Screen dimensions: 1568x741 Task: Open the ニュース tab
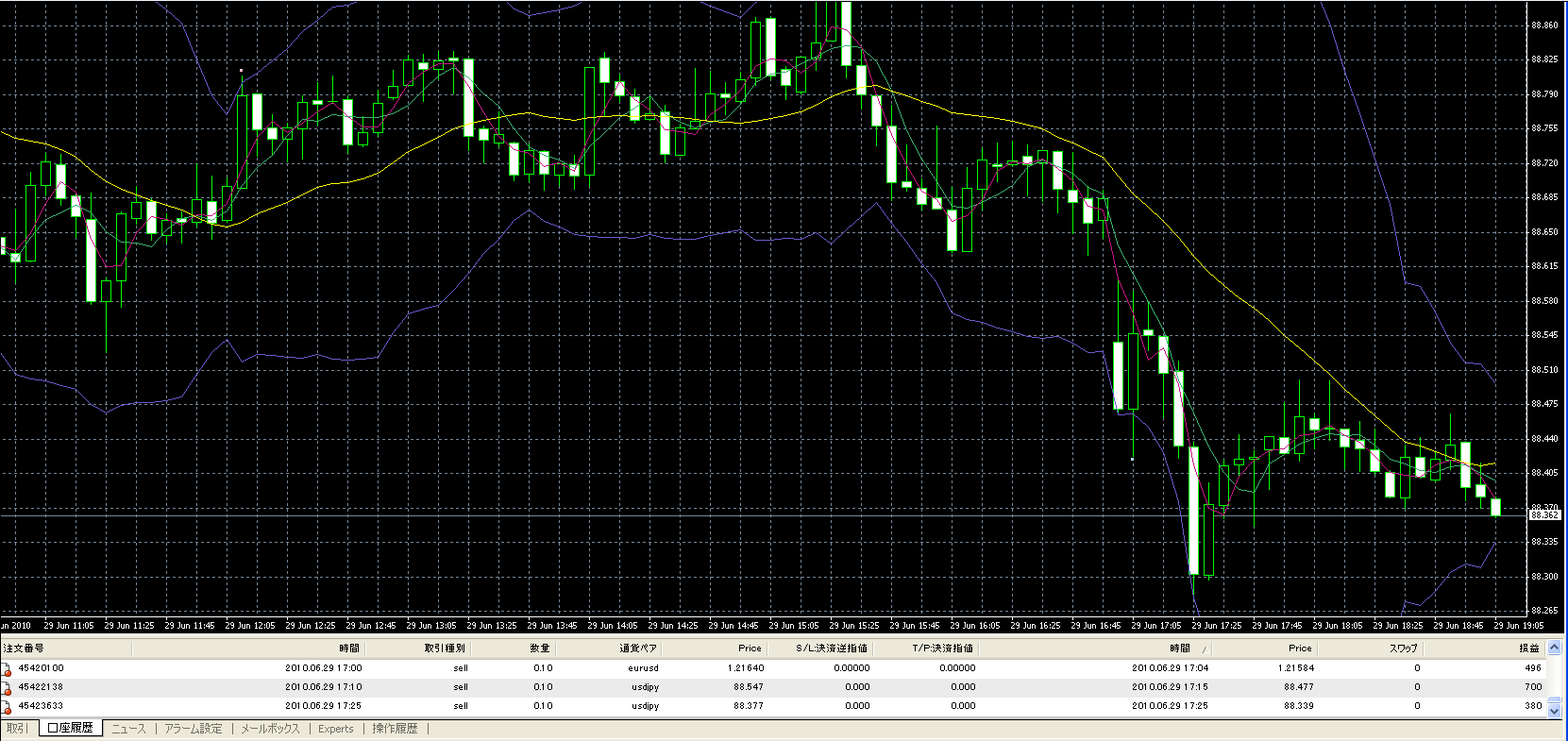click(128, 729)
